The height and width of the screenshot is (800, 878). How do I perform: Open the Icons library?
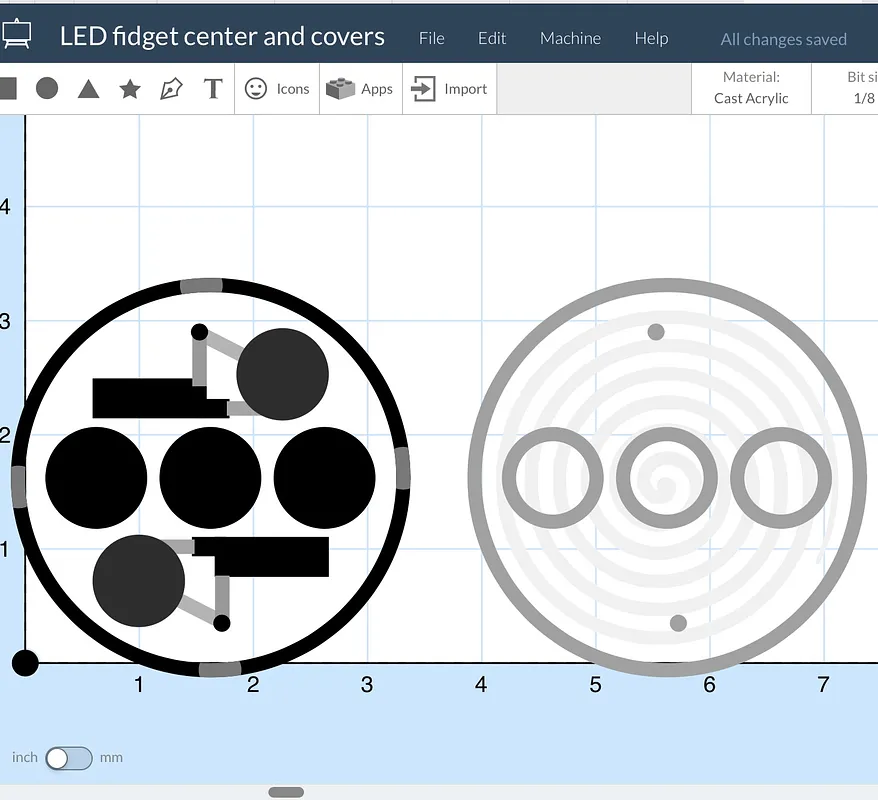(277, 89)
